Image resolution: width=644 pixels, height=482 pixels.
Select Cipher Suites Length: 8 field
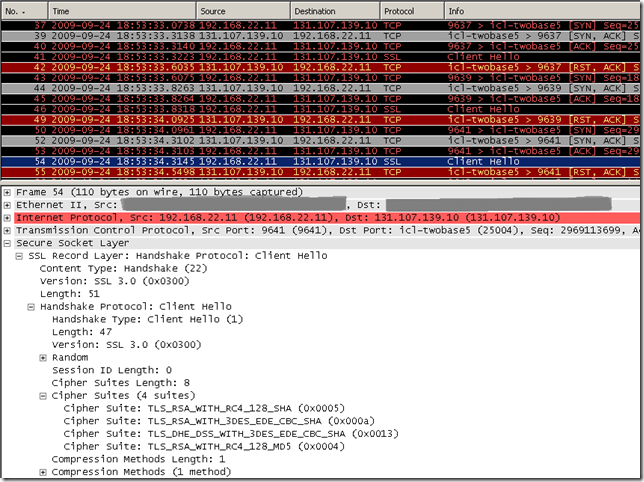(x=121, y=383)
